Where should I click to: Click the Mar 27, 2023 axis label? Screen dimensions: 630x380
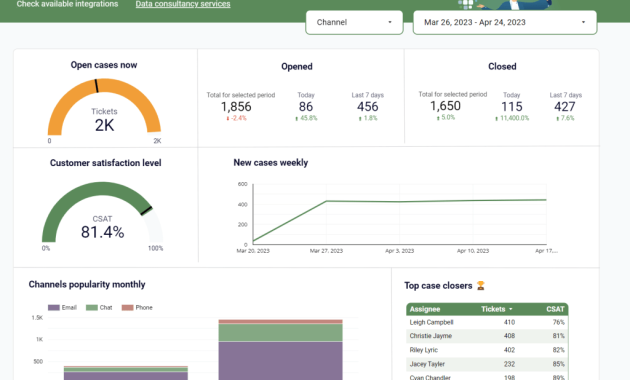click(x=326, y=251)
